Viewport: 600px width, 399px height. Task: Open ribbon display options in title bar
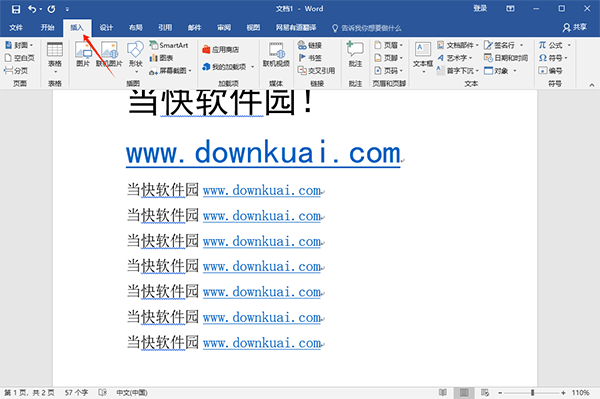coord(510,8)
